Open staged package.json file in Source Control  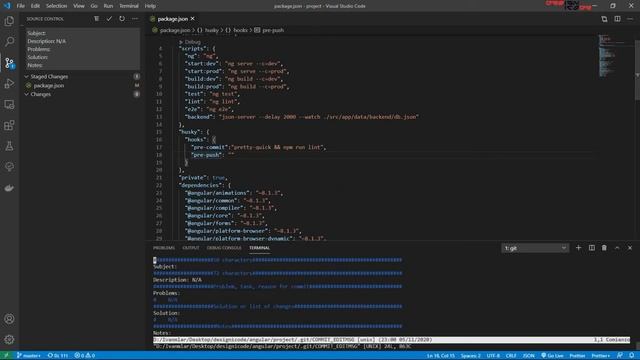click(49, 85)
